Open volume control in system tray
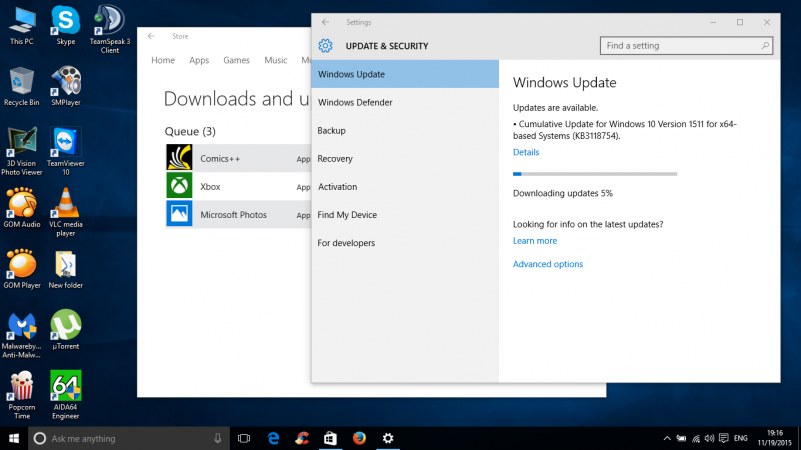Screen dimensions: 801x450 pyautogui.click(x=709, y=438)
